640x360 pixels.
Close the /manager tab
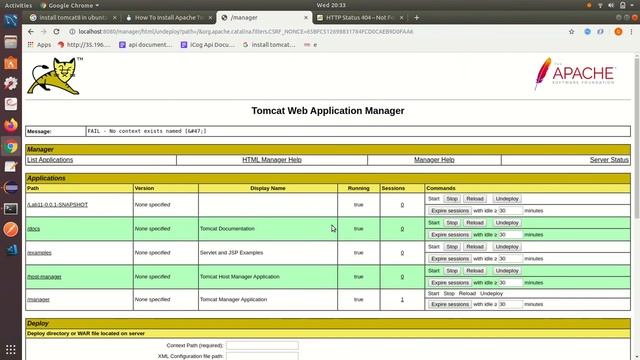[306, 18]
